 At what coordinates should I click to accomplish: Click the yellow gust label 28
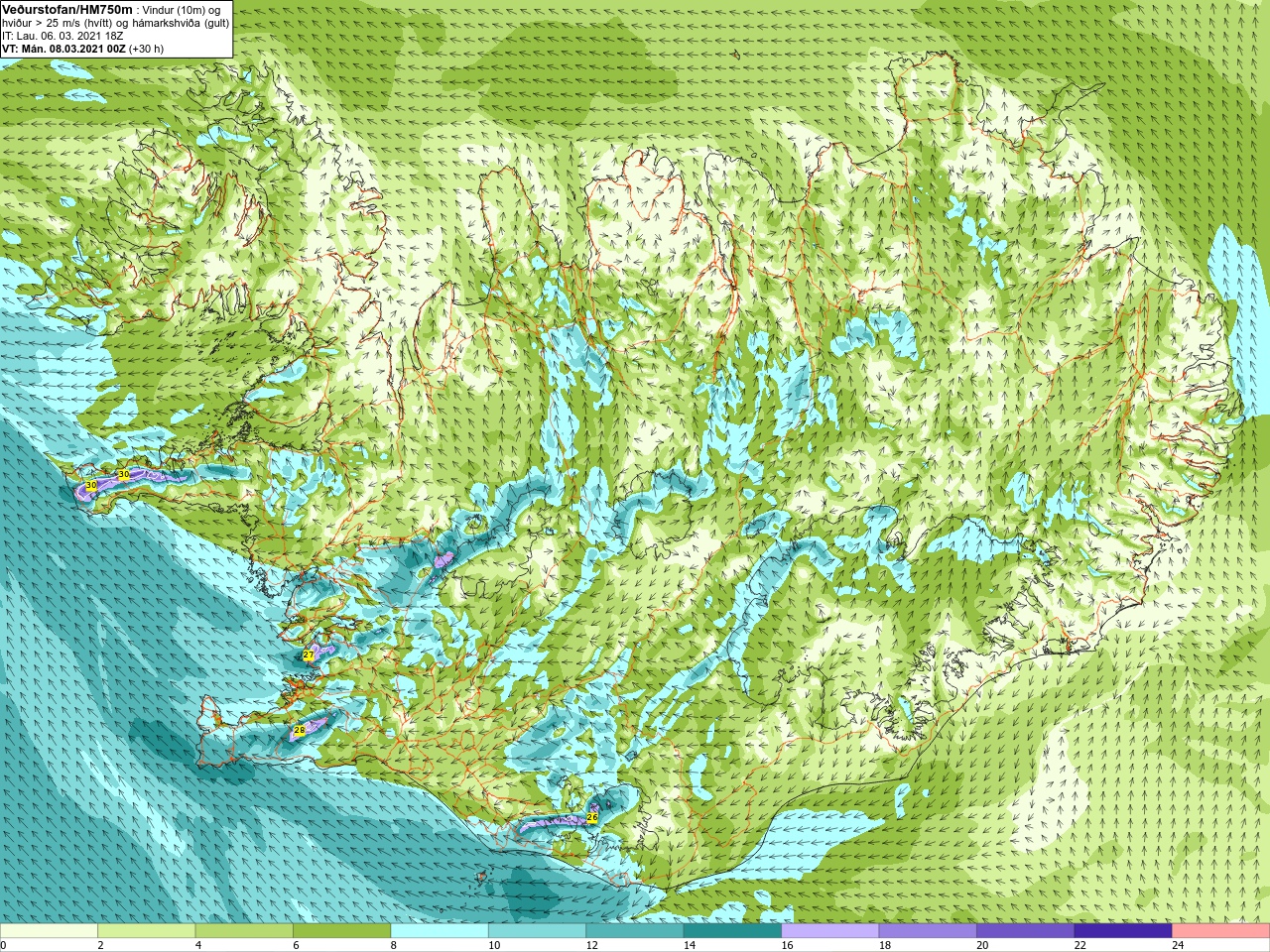300,731
